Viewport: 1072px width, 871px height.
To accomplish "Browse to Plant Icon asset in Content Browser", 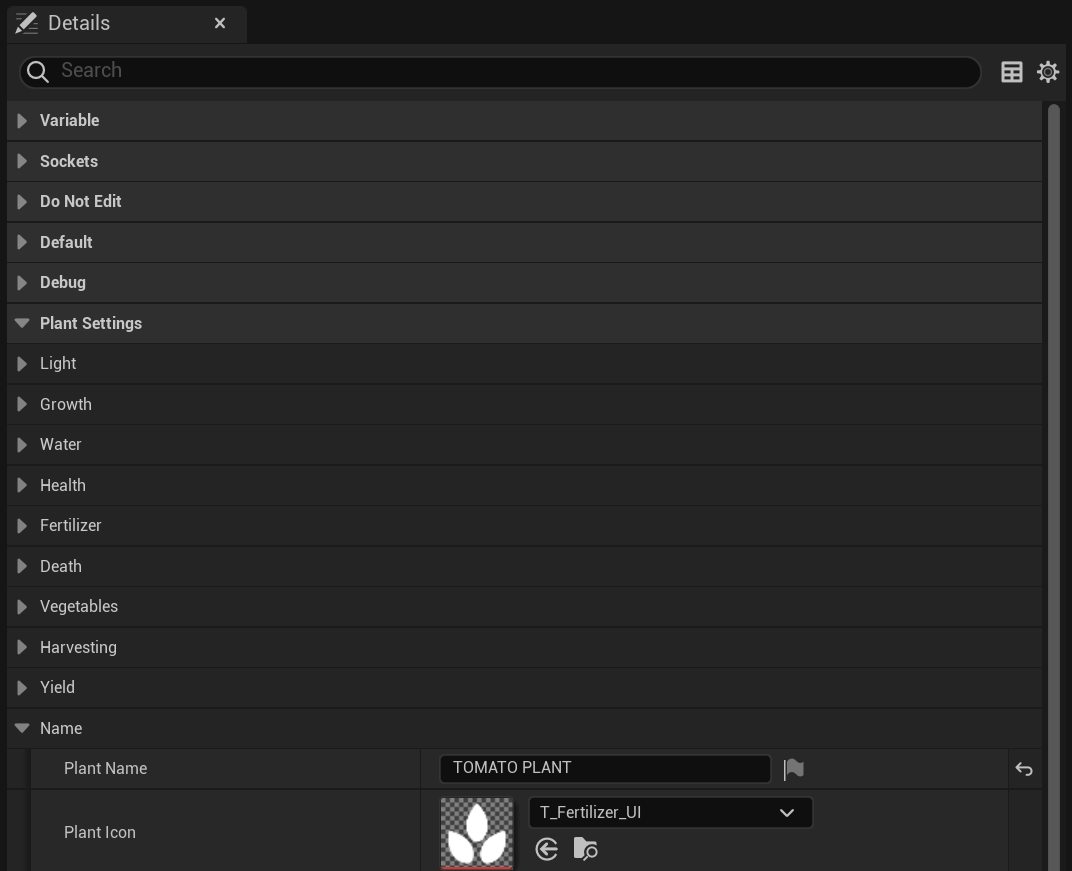I will 585,849.
